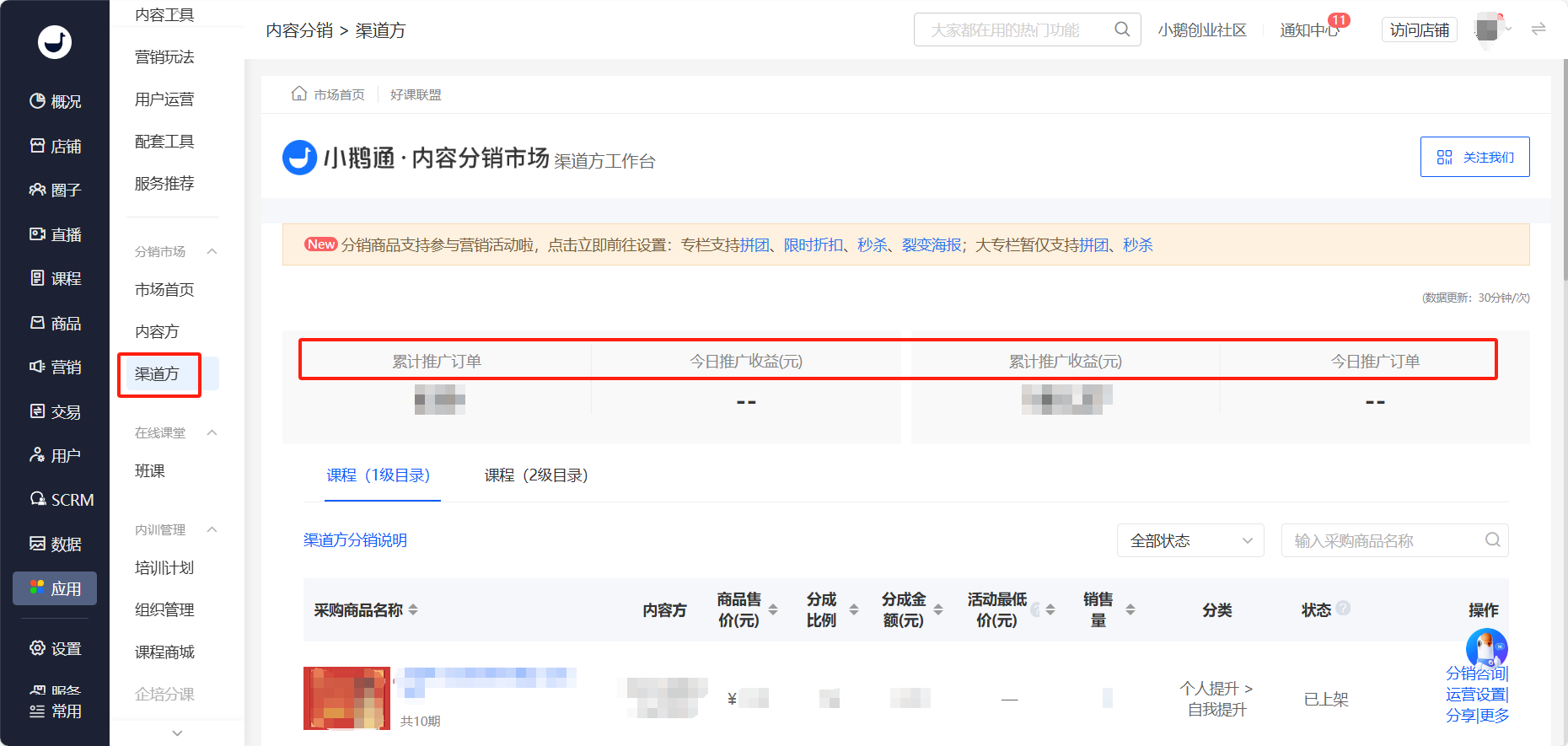Click the 小鹅通 logo at top left
Screen dimensions: 1568x746
click(x=55, y=42)
